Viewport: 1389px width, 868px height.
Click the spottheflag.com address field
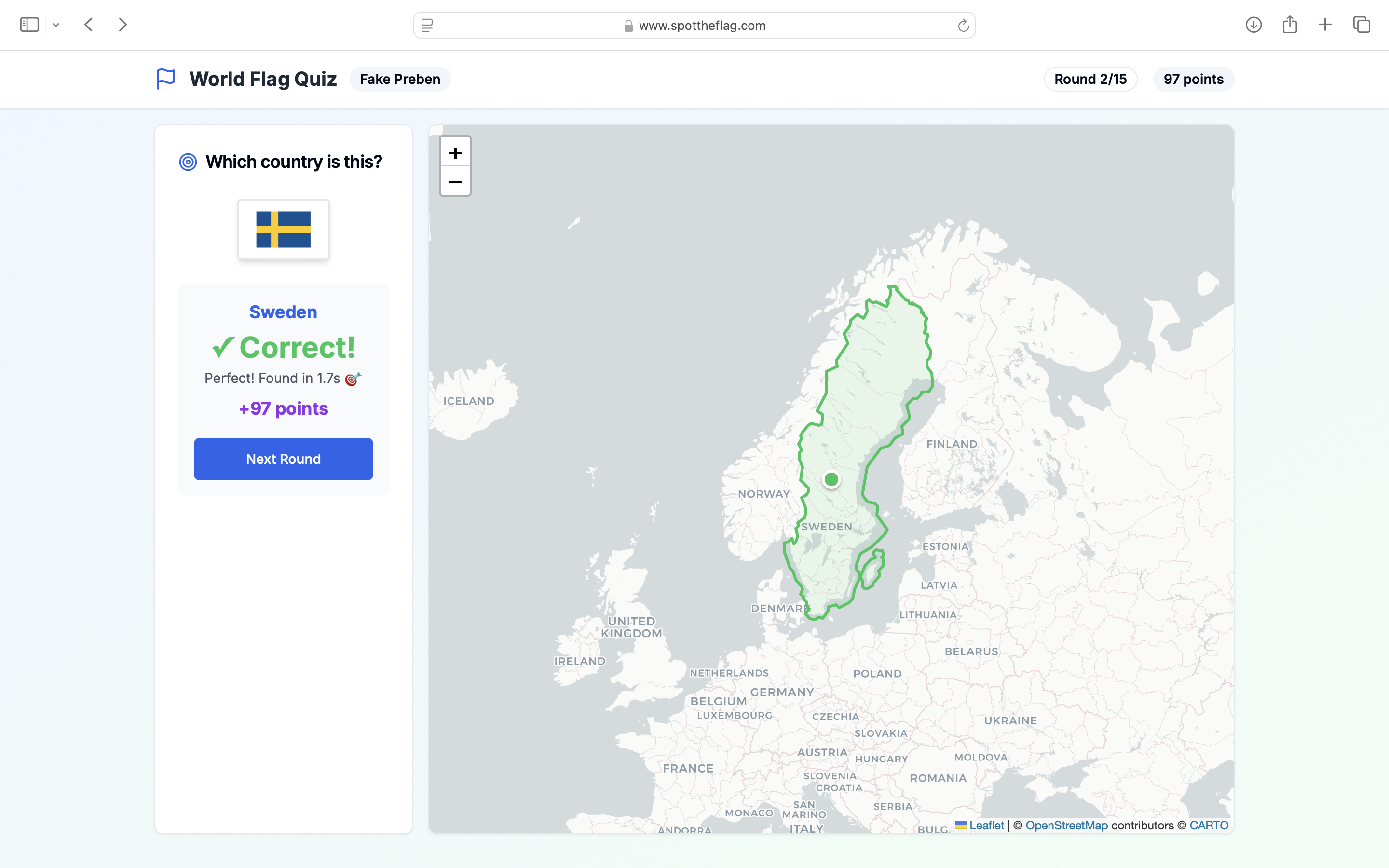coord(701,25)
